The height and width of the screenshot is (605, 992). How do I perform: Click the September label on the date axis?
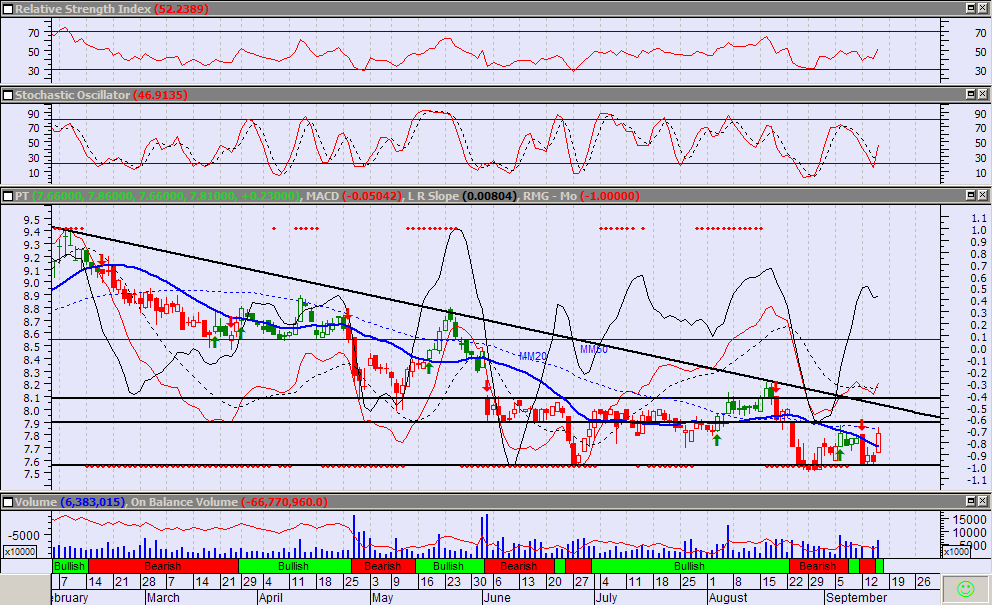point(857,597)
